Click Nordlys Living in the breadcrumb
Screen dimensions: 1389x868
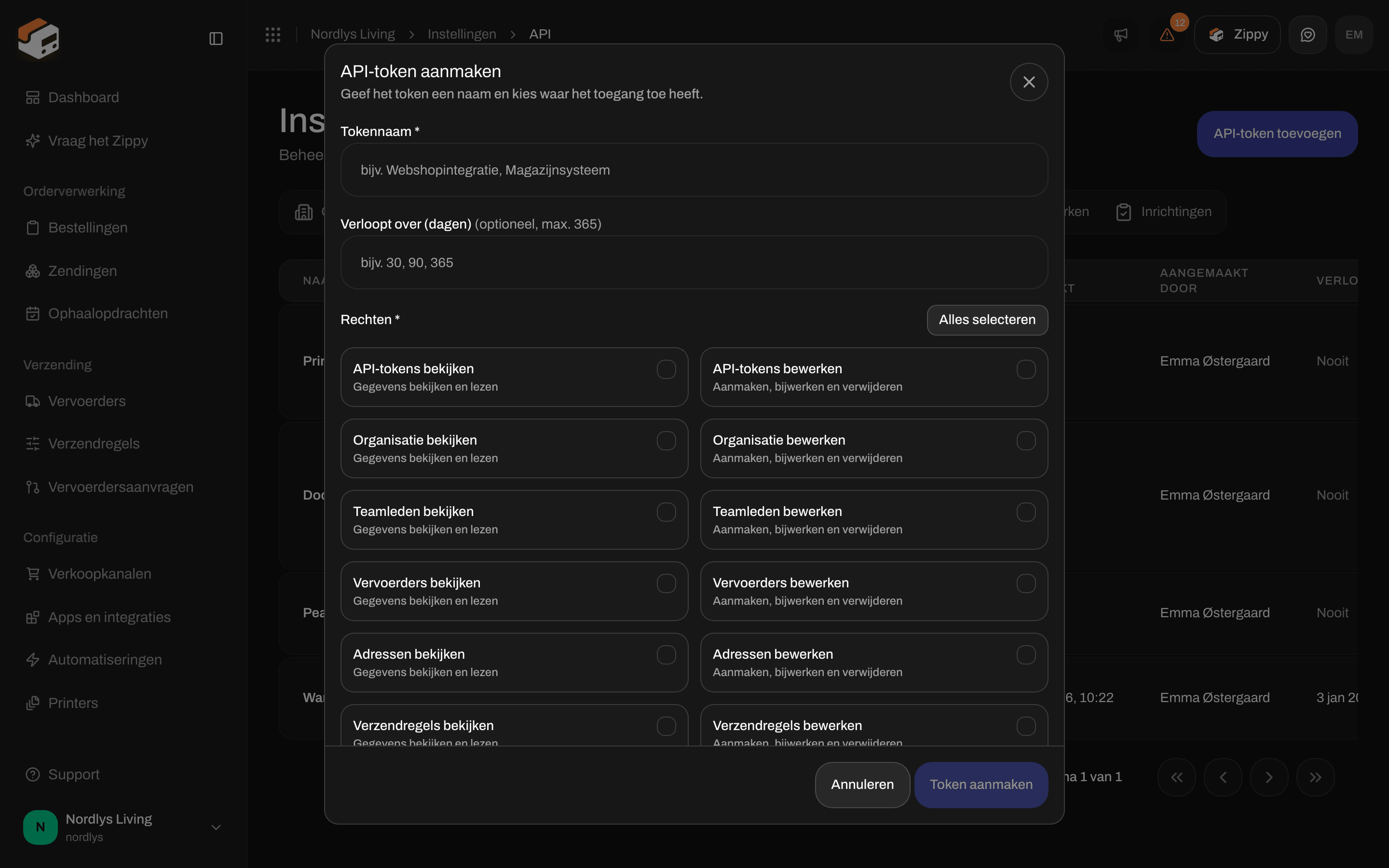click(x=353, y=34)
